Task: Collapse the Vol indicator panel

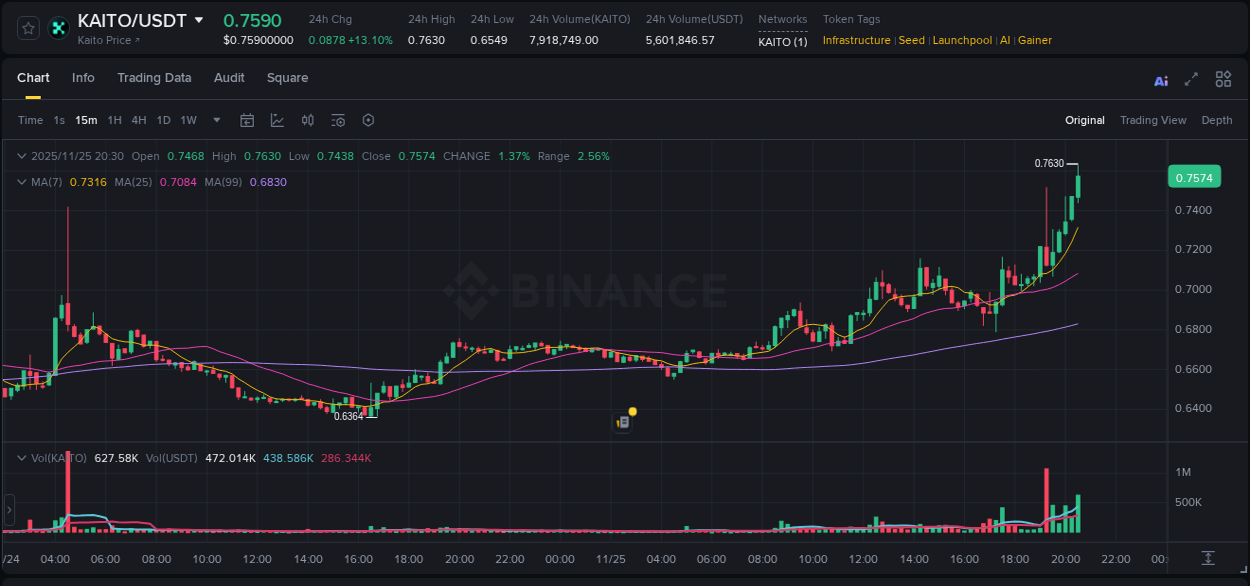Action: [x=21, y=457]
